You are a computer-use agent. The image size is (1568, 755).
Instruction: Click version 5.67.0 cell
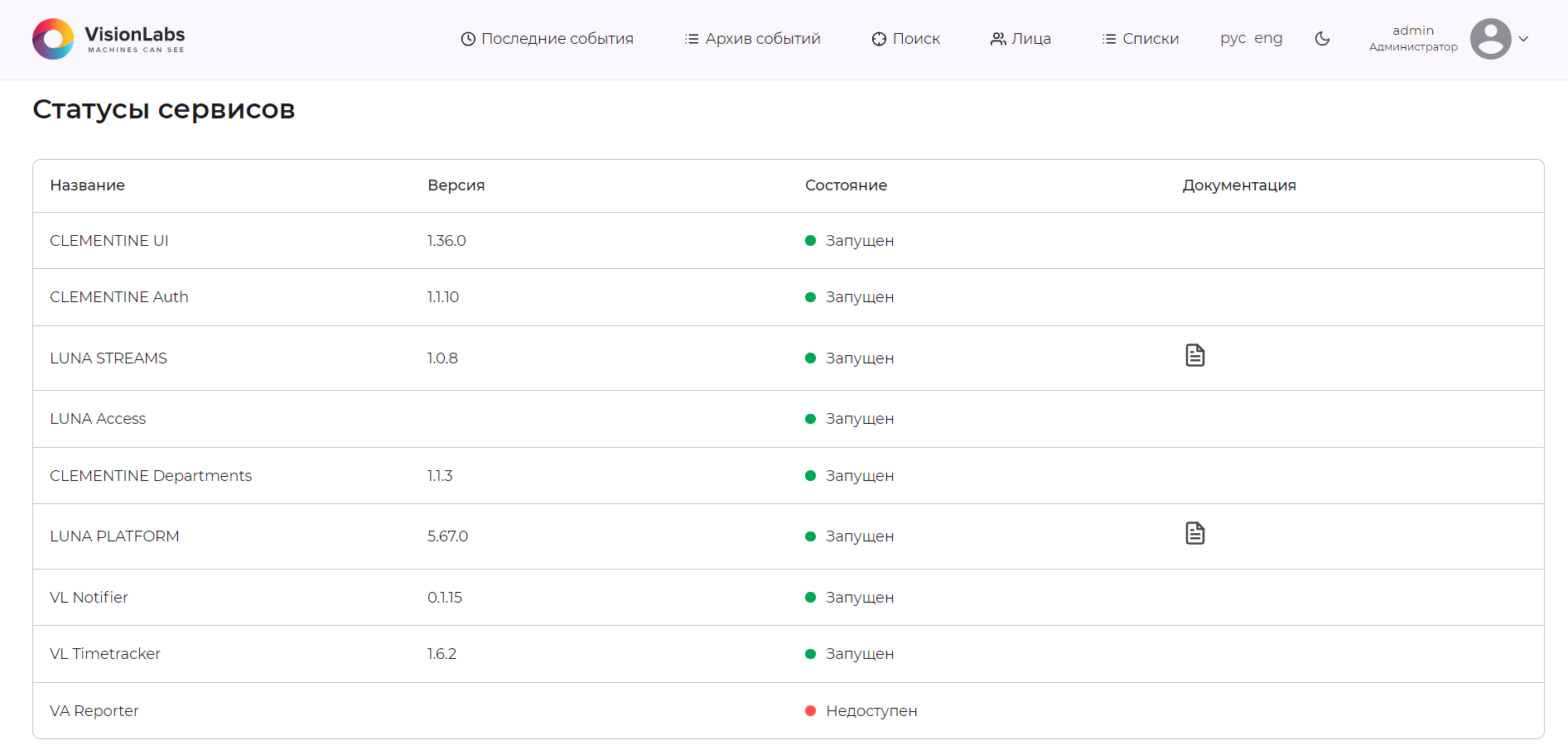coord(447,536)
